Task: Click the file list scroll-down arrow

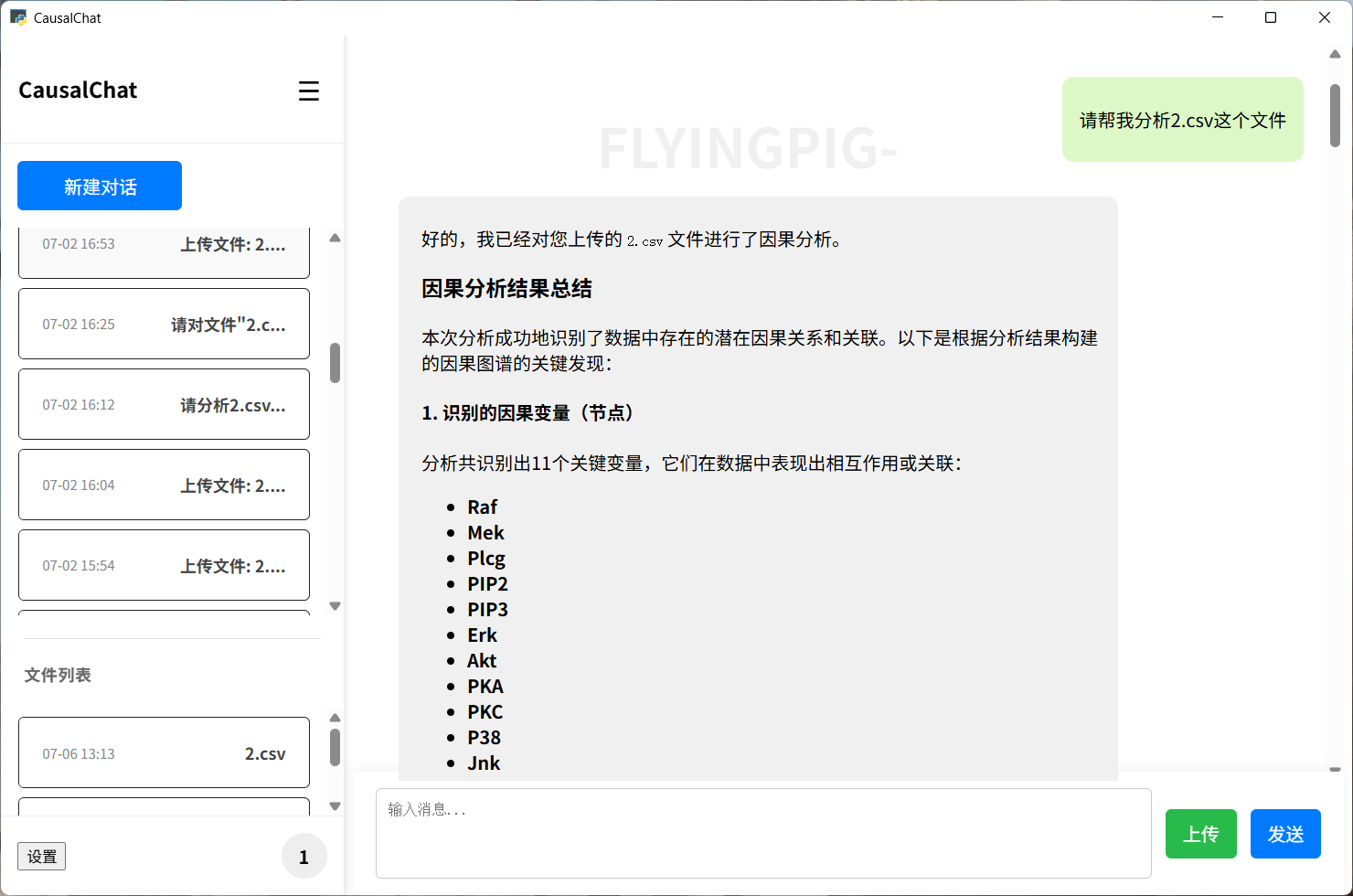Action: pos(335,806)
